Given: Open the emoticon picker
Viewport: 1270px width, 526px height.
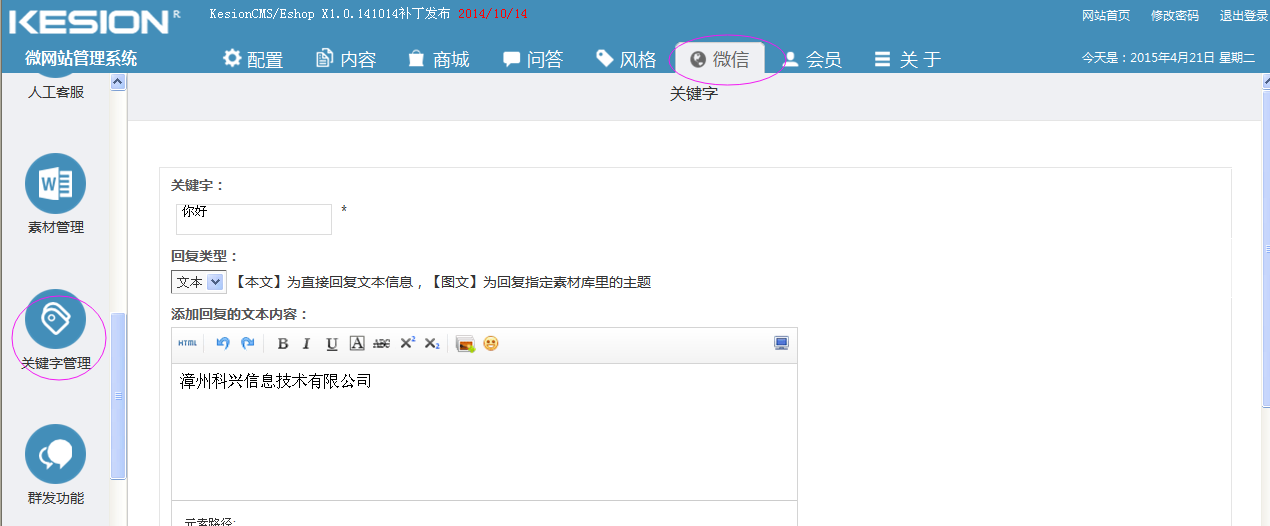Looking at the screenshot, I should point(491,344).
